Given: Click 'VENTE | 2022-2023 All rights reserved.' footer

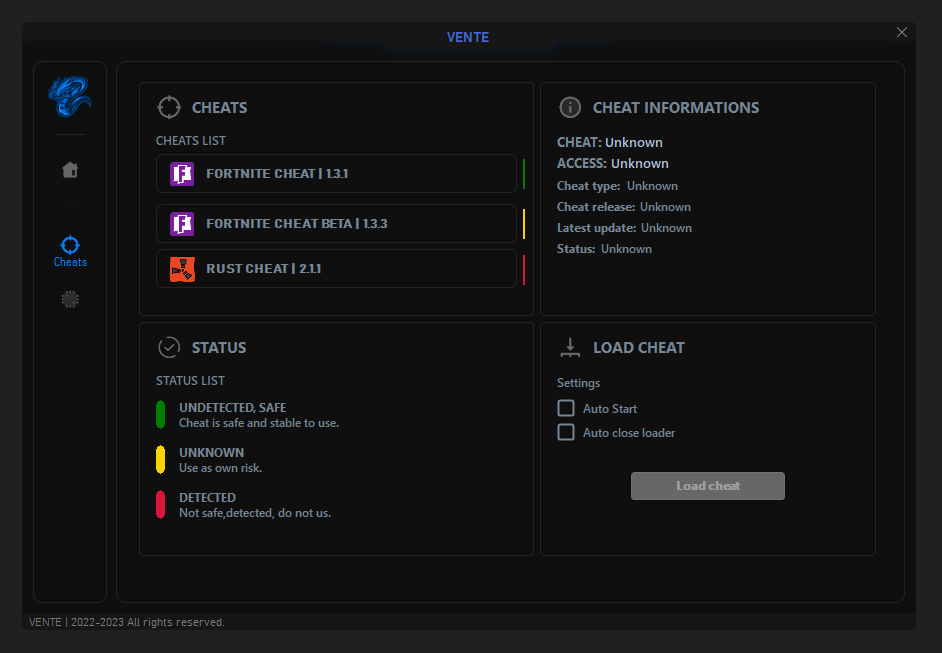Looking at the screenshot, I should 127,622.
